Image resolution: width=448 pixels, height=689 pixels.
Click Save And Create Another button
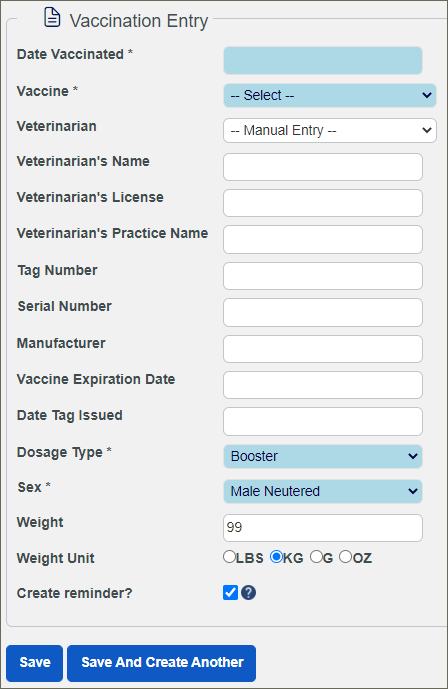(162, 663)
